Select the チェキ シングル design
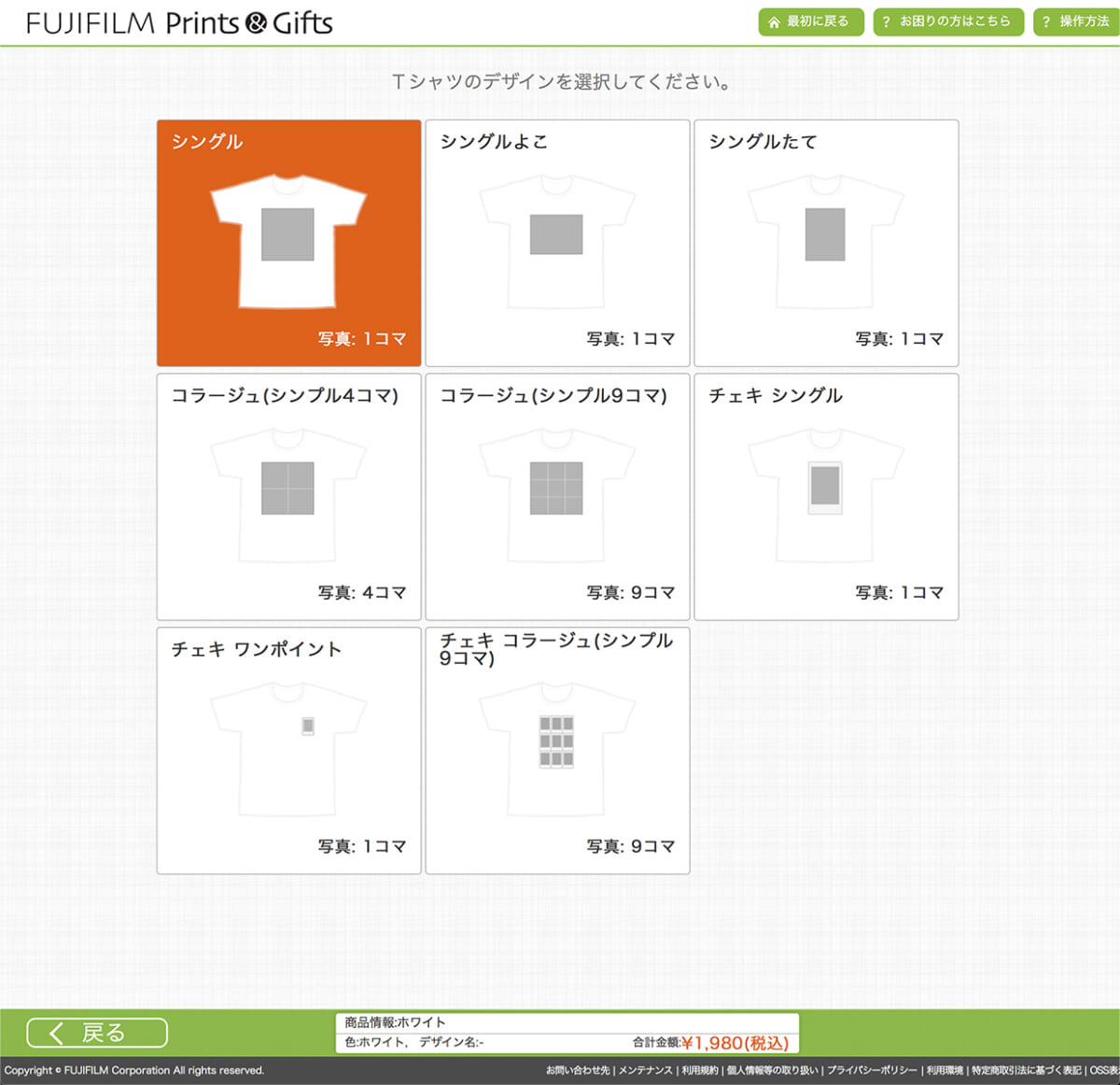 point(826,497)
